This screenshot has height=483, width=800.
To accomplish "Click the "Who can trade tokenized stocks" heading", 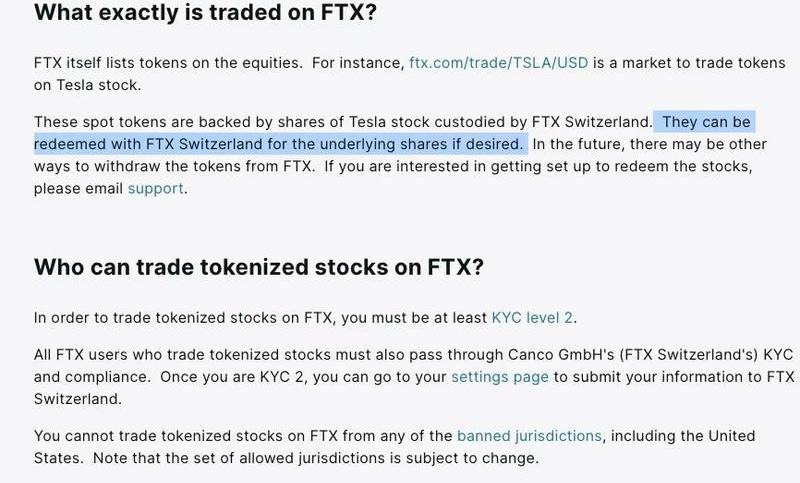I will [x=258, y=267].
